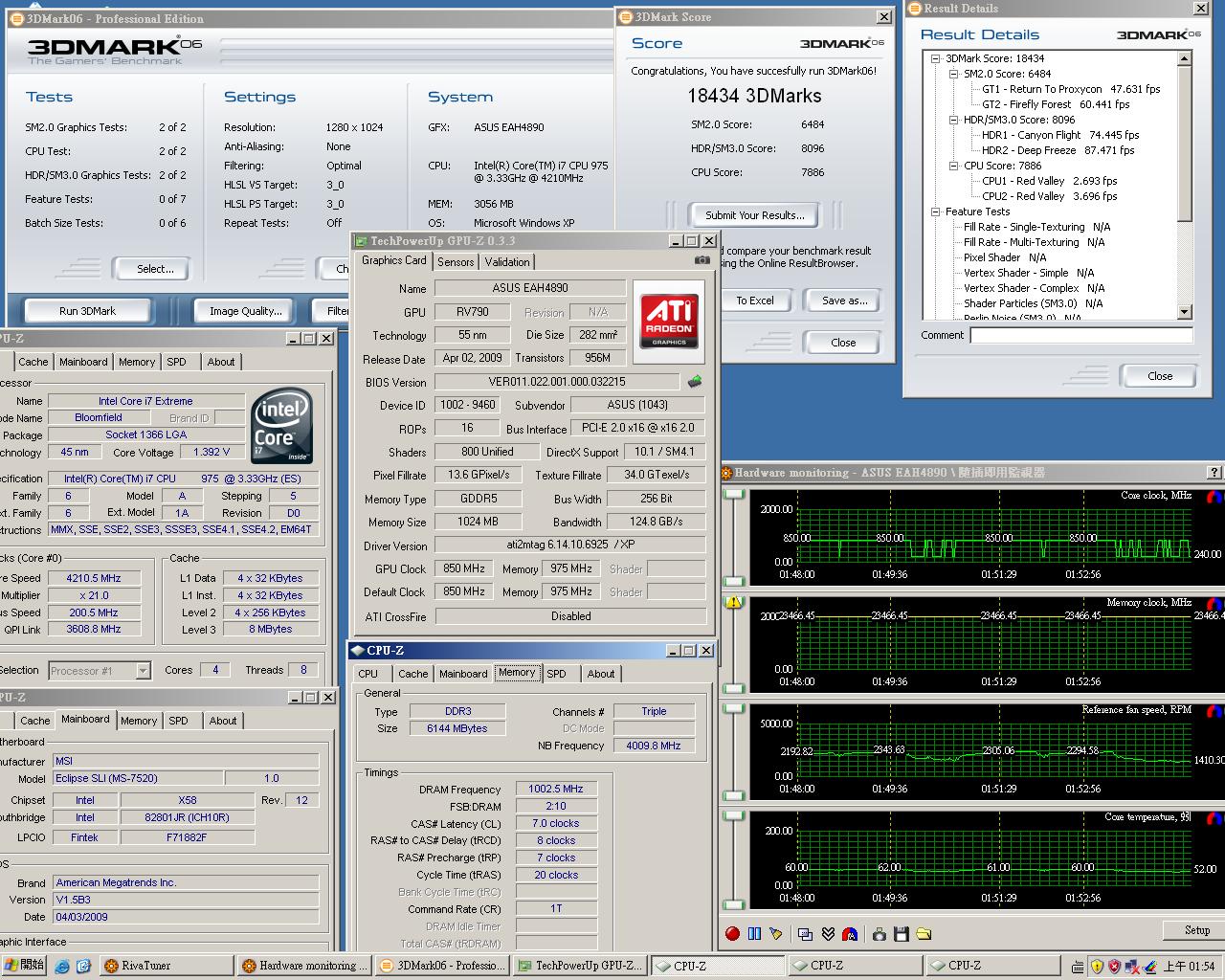
Task: Click Save as... in 3DMark Score window
Action: coord(845,301)
